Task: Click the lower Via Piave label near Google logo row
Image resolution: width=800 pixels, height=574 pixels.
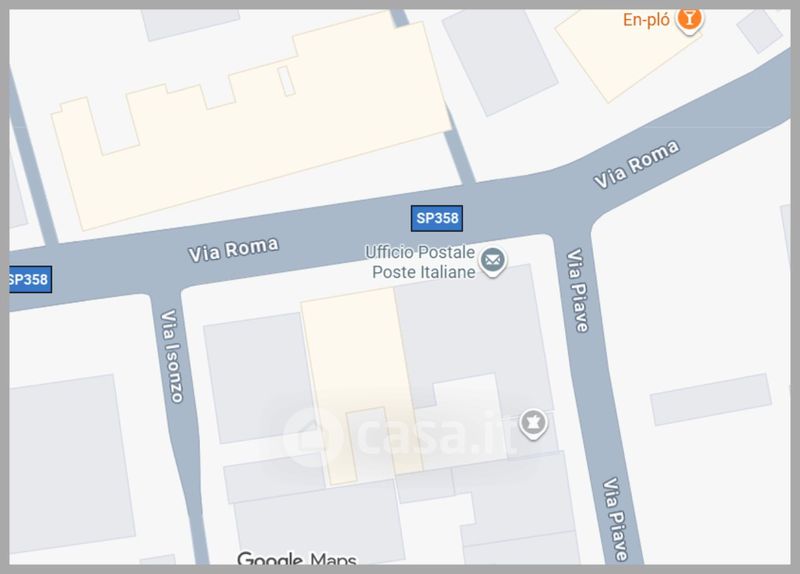Action: coord(615,519)
